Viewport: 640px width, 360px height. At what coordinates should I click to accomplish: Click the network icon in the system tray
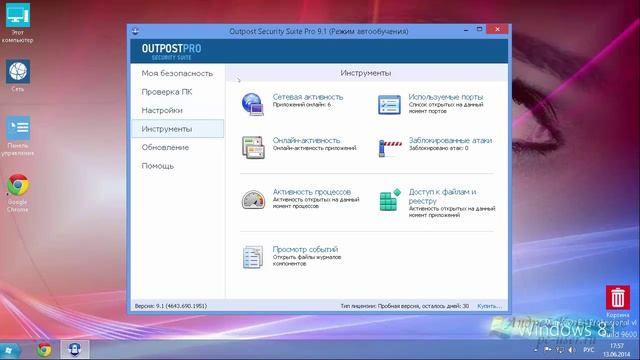(x=560, y=350)
